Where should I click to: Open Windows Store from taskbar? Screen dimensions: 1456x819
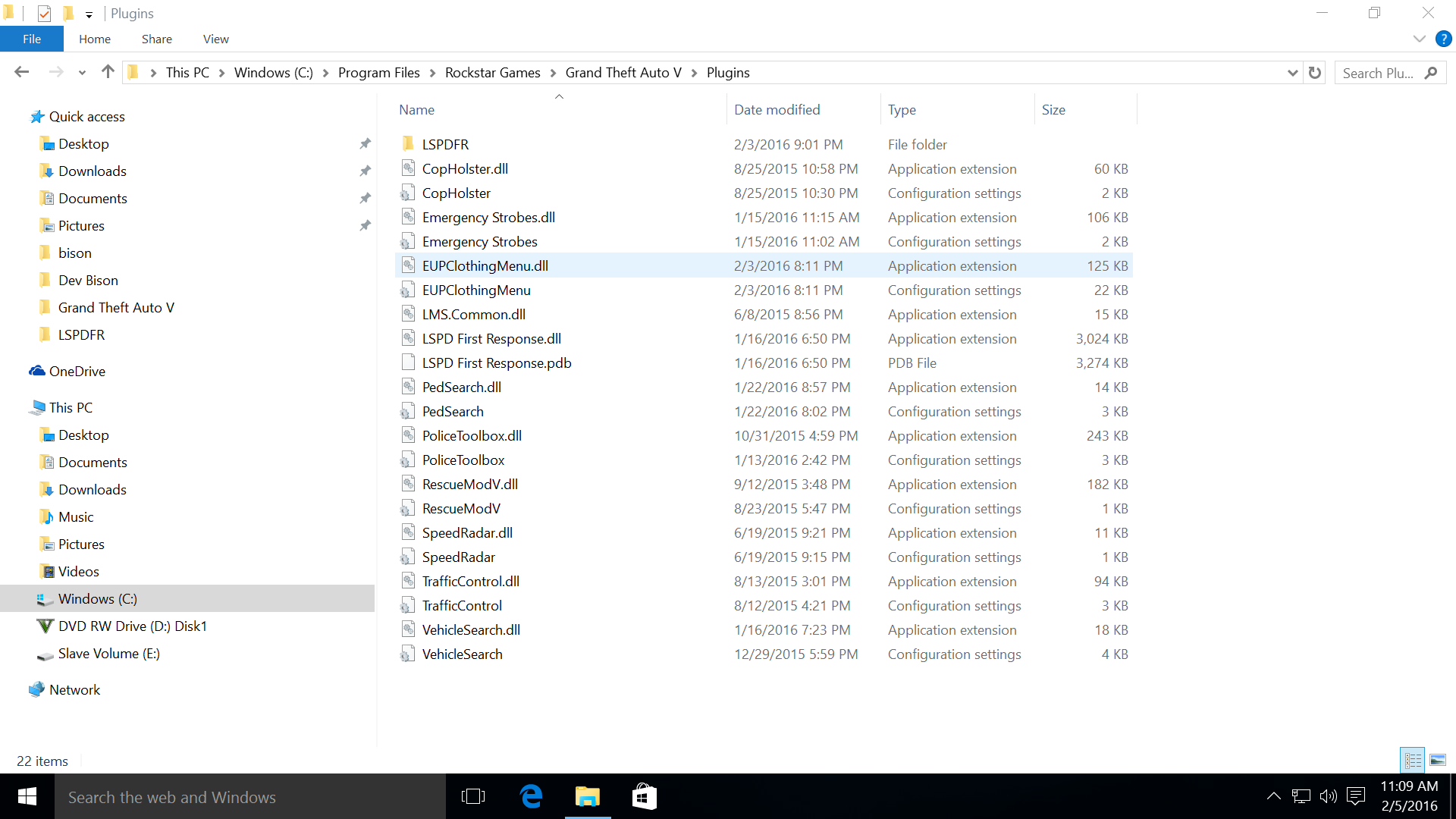[644, 796]
